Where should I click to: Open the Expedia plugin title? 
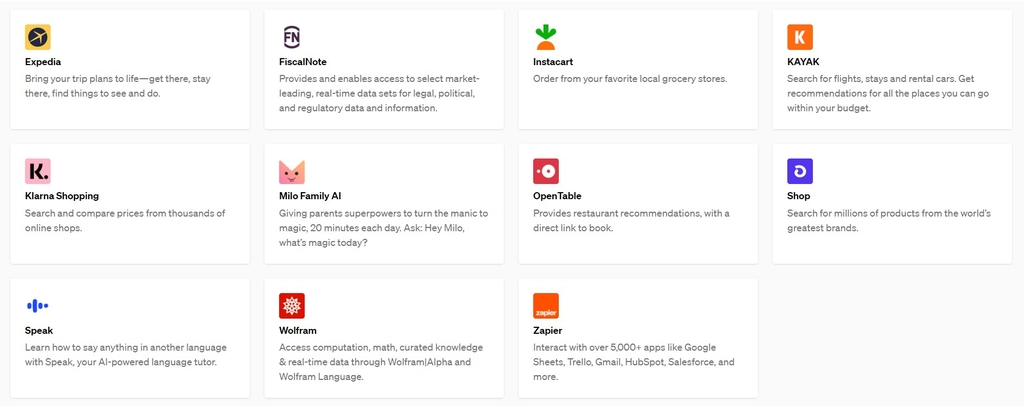coord(43,62)
